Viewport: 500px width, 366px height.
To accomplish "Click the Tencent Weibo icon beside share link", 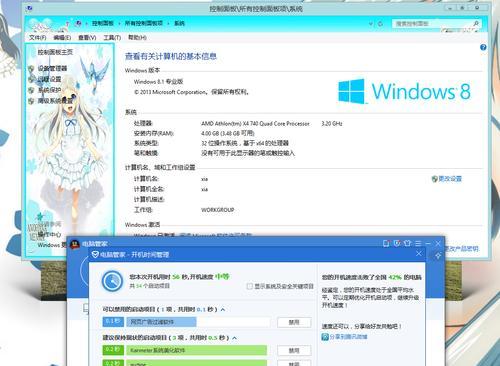I will click(x=325, y=337).
